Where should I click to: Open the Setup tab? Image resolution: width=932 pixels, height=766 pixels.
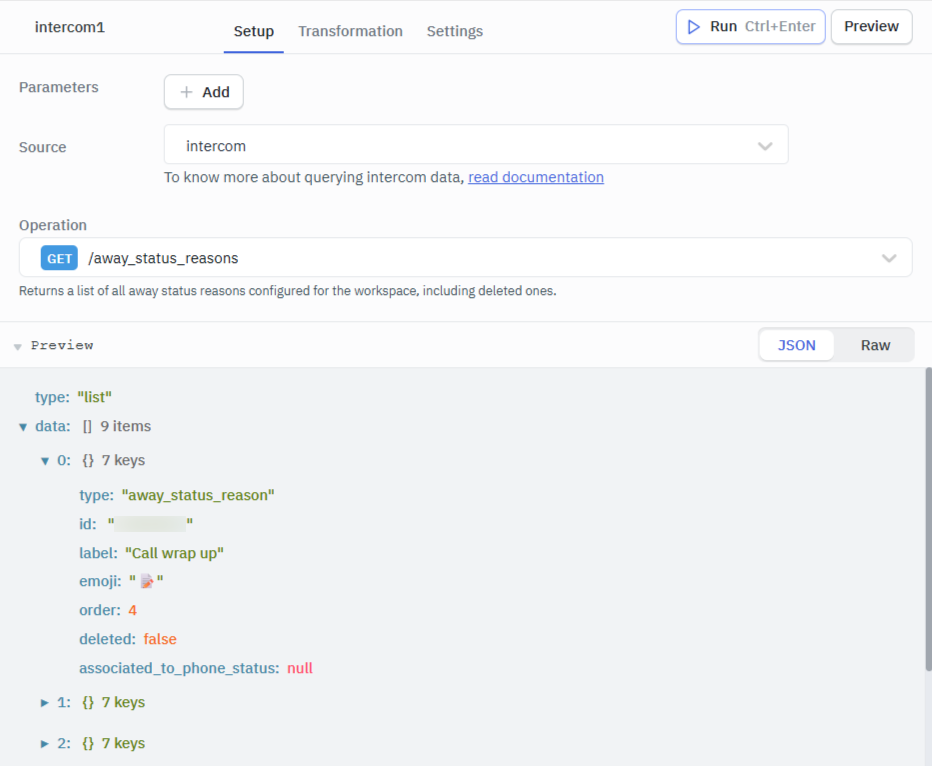tap(254, 31)
